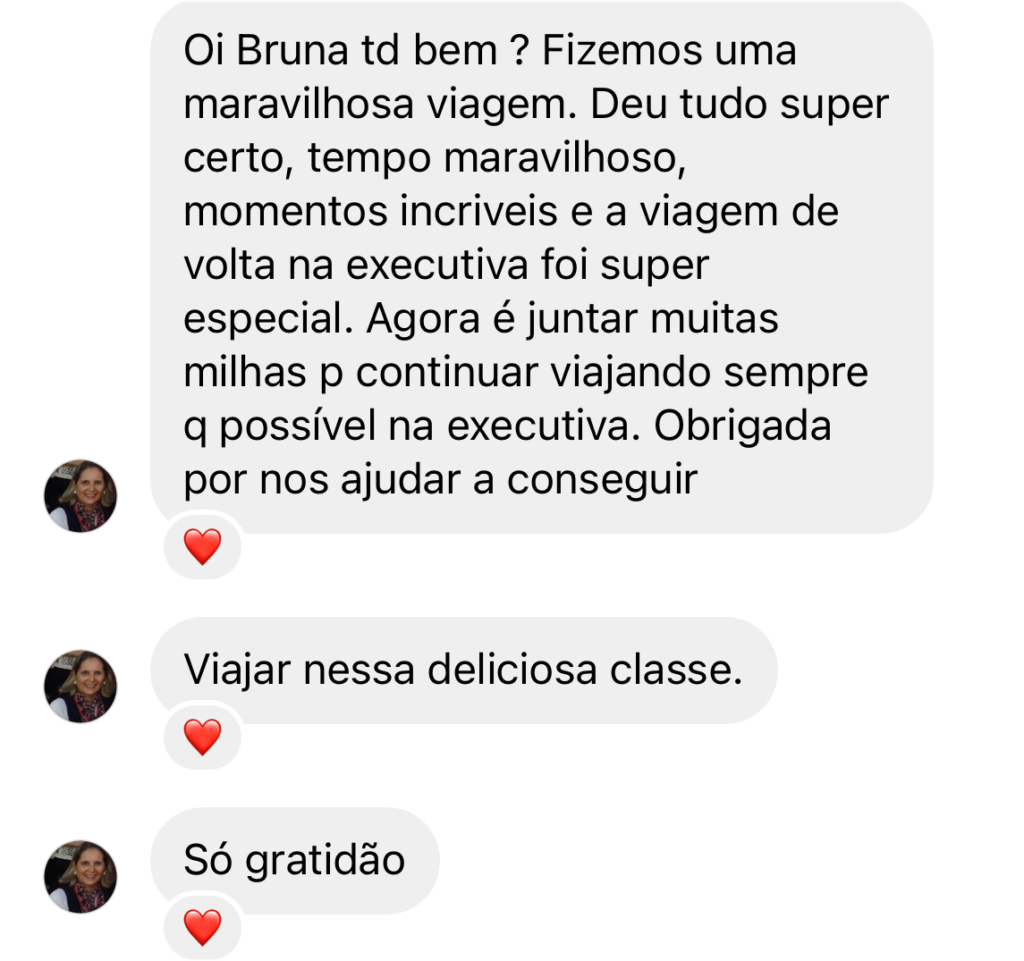The image size is (1024, 961).
Task: Click the word 'Viajar' in second bubble
Action: point(236,671)
